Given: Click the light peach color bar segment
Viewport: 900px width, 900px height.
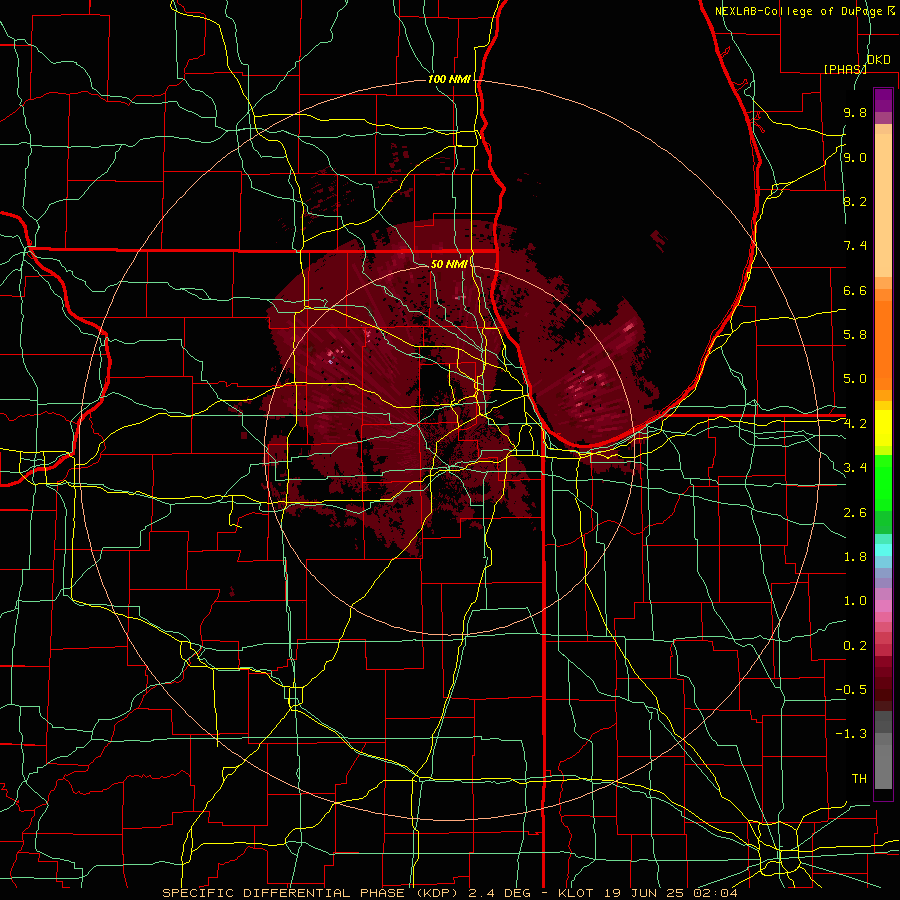Looking at the screenshot, I should pos(883,207).
